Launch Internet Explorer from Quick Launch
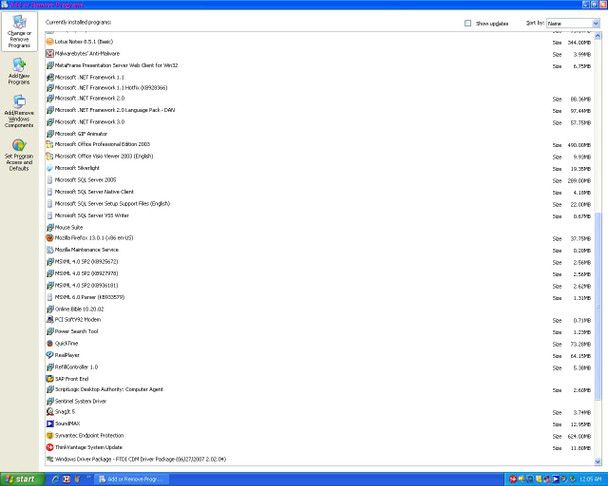 click(55, 479)
